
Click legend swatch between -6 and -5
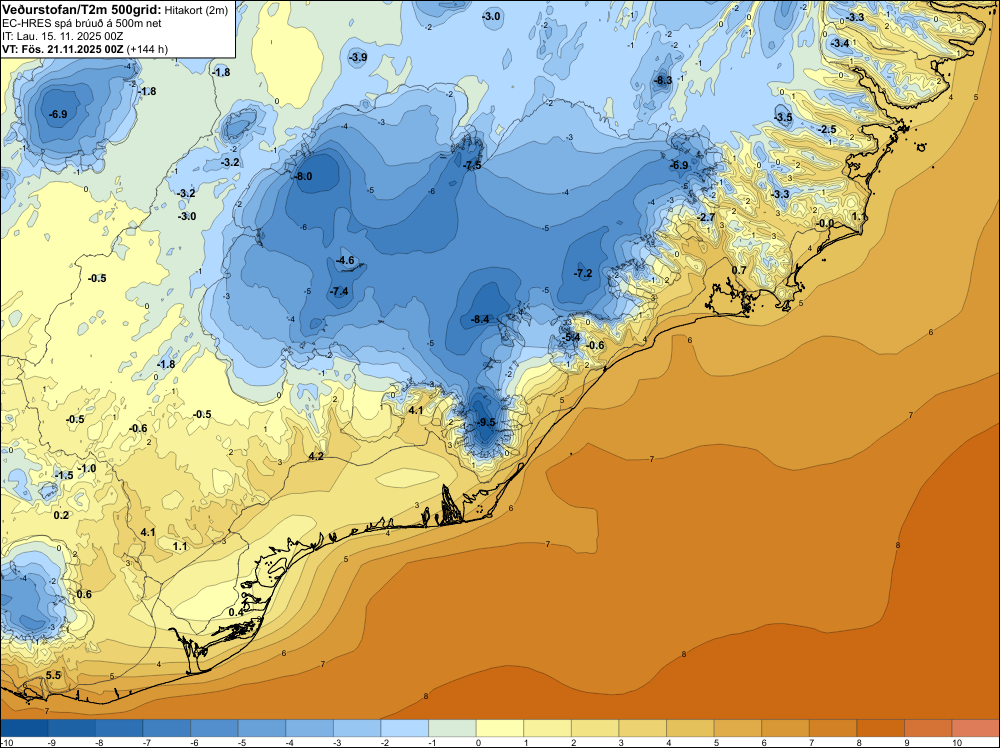(214, 728)
